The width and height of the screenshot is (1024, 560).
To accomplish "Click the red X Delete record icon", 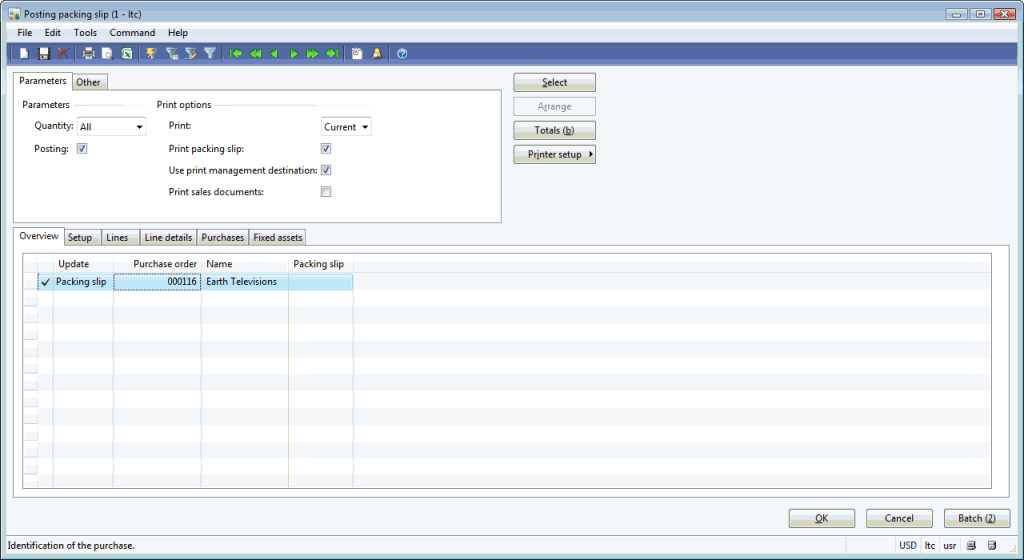I will [63, 54].
